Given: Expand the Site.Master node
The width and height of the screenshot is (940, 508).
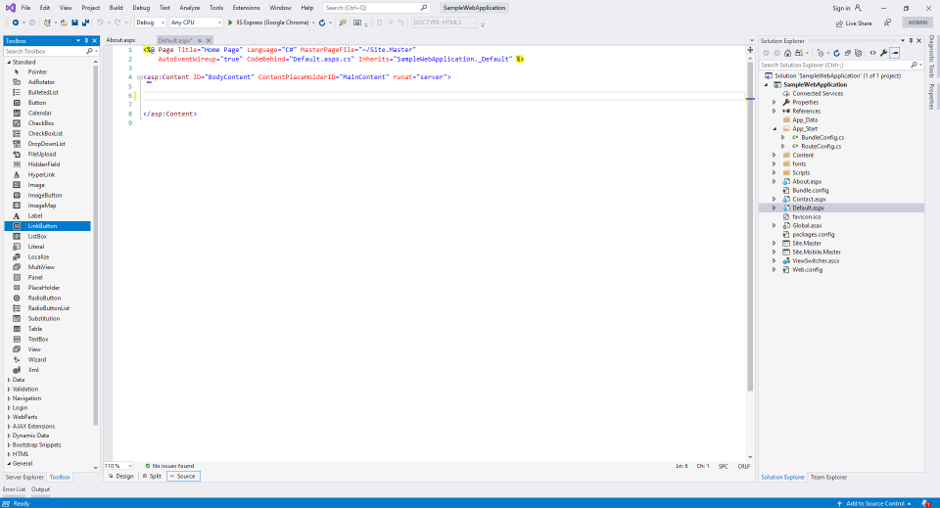Looking at the screenshot, I should coord(774,244).
